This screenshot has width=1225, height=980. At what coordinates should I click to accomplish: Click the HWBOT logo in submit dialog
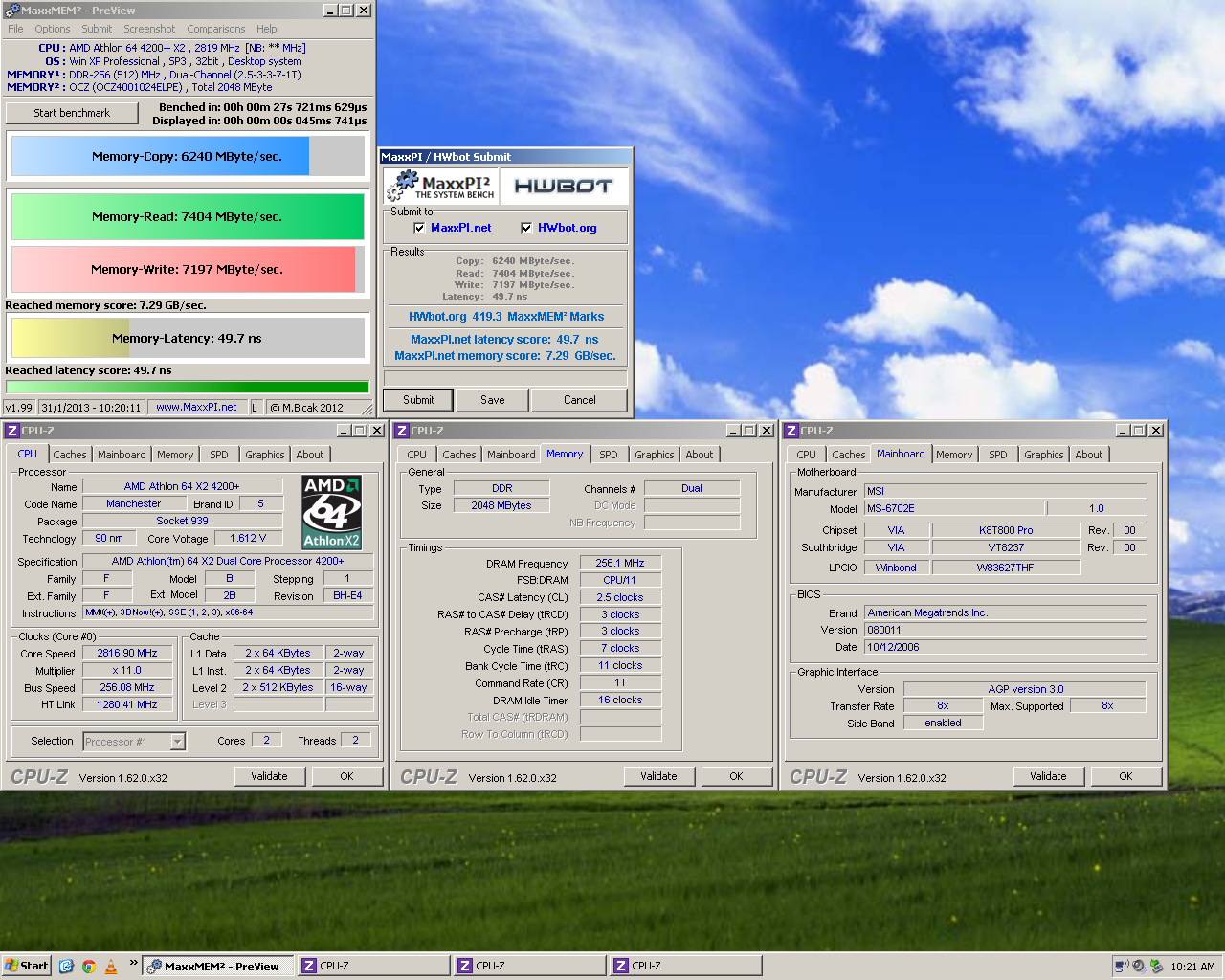point(564,186)
